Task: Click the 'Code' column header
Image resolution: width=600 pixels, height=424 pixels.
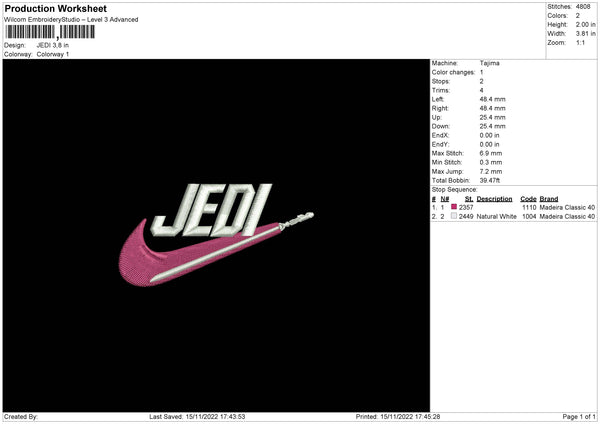Action: coord(528,199)
